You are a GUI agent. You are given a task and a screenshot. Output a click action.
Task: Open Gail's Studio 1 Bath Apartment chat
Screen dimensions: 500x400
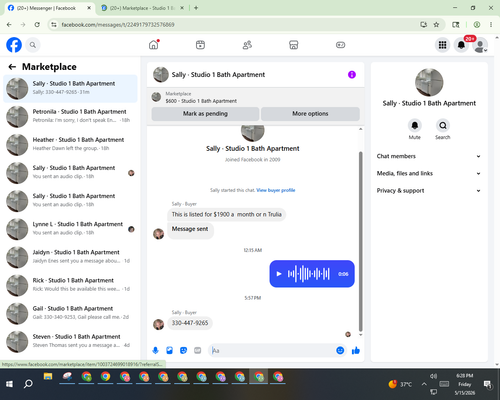click(70, 313)
